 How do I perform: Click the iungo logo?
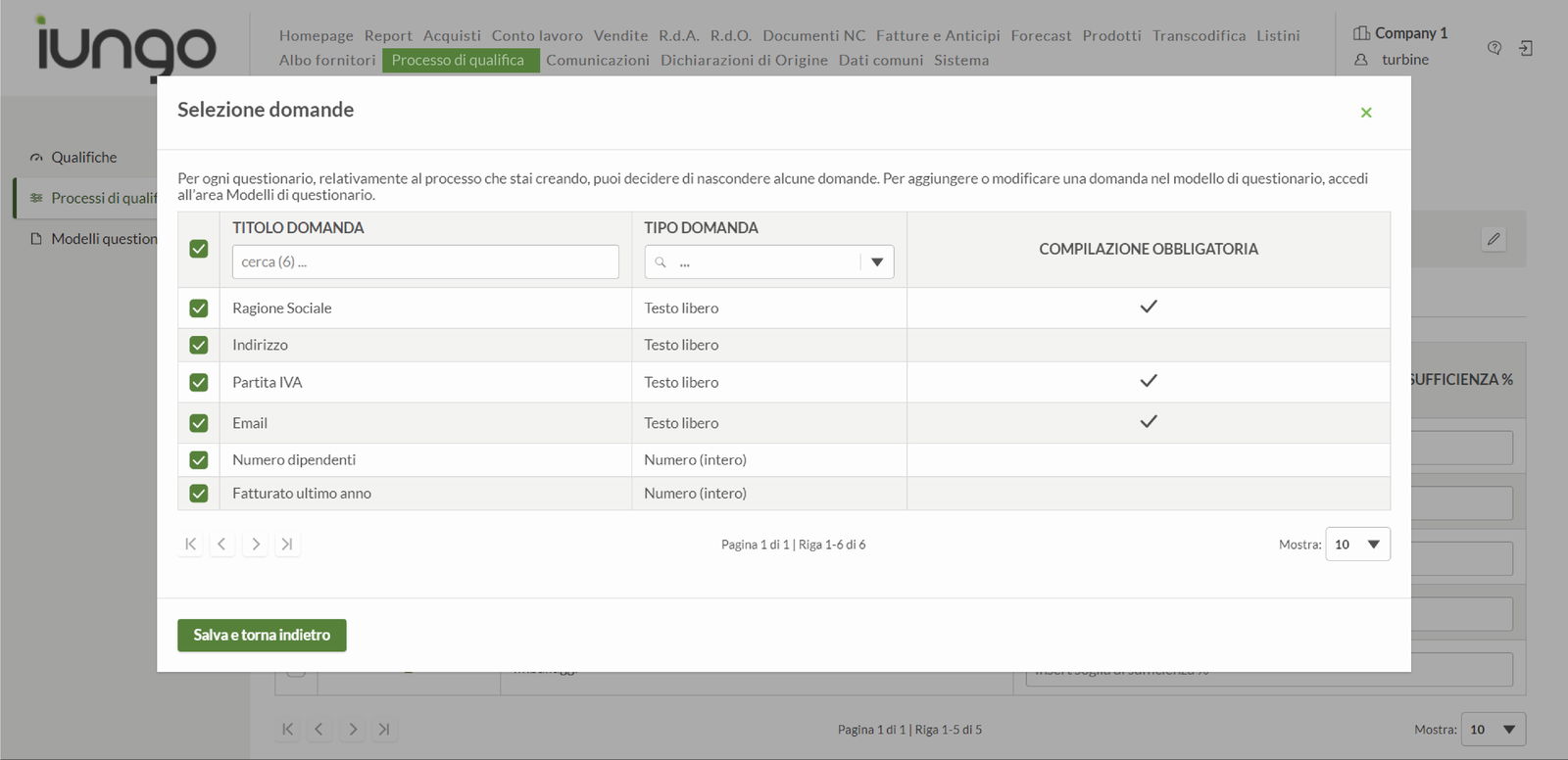(126, 48)
